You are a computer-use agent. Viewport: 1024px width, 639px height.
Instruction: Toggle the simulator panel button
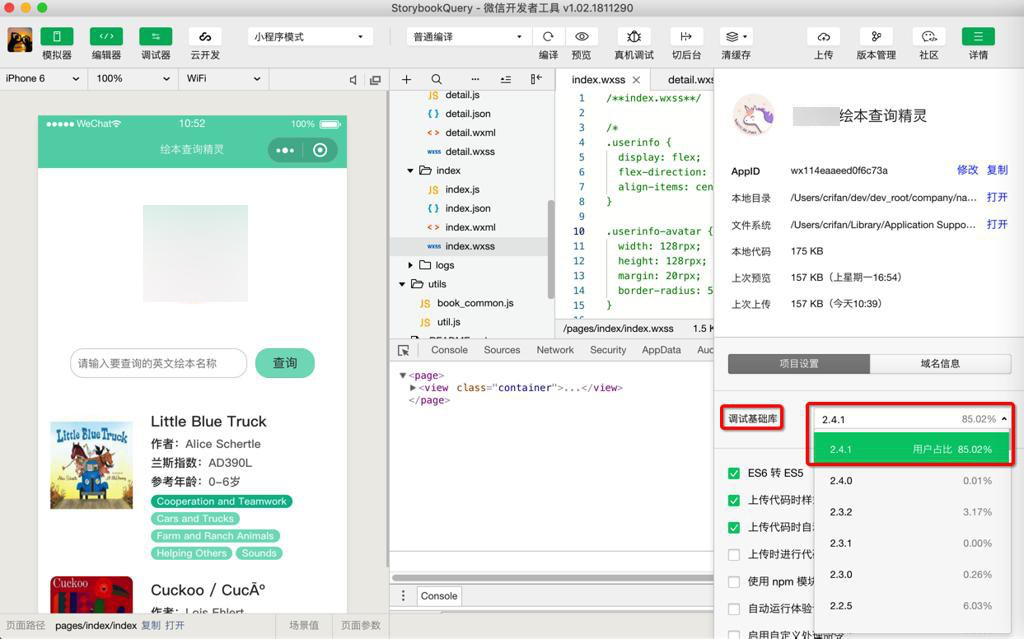pos(56,37)
